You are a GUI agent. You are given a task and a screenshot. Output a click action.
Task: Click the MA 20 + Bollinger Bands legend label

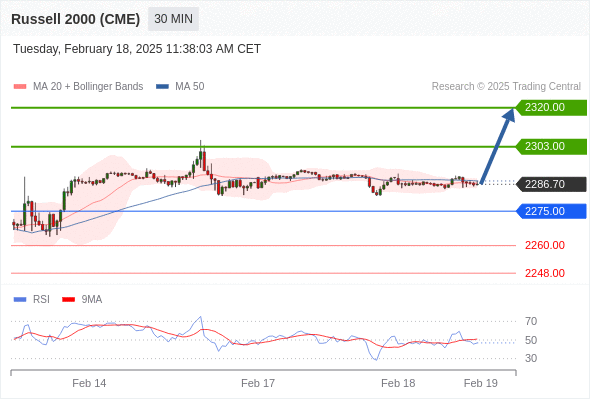pyautogui.click(x=88, y=87)
